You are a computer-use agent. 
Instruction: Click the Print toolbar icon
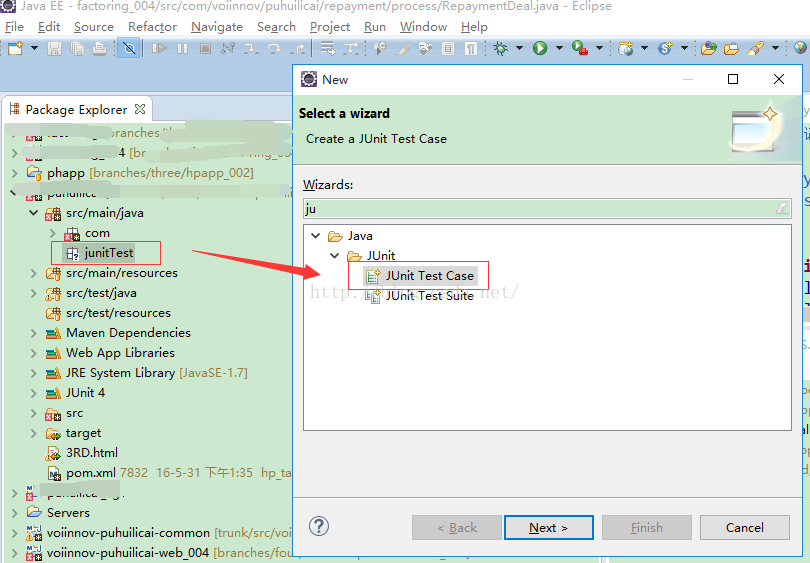click(99, 49)
